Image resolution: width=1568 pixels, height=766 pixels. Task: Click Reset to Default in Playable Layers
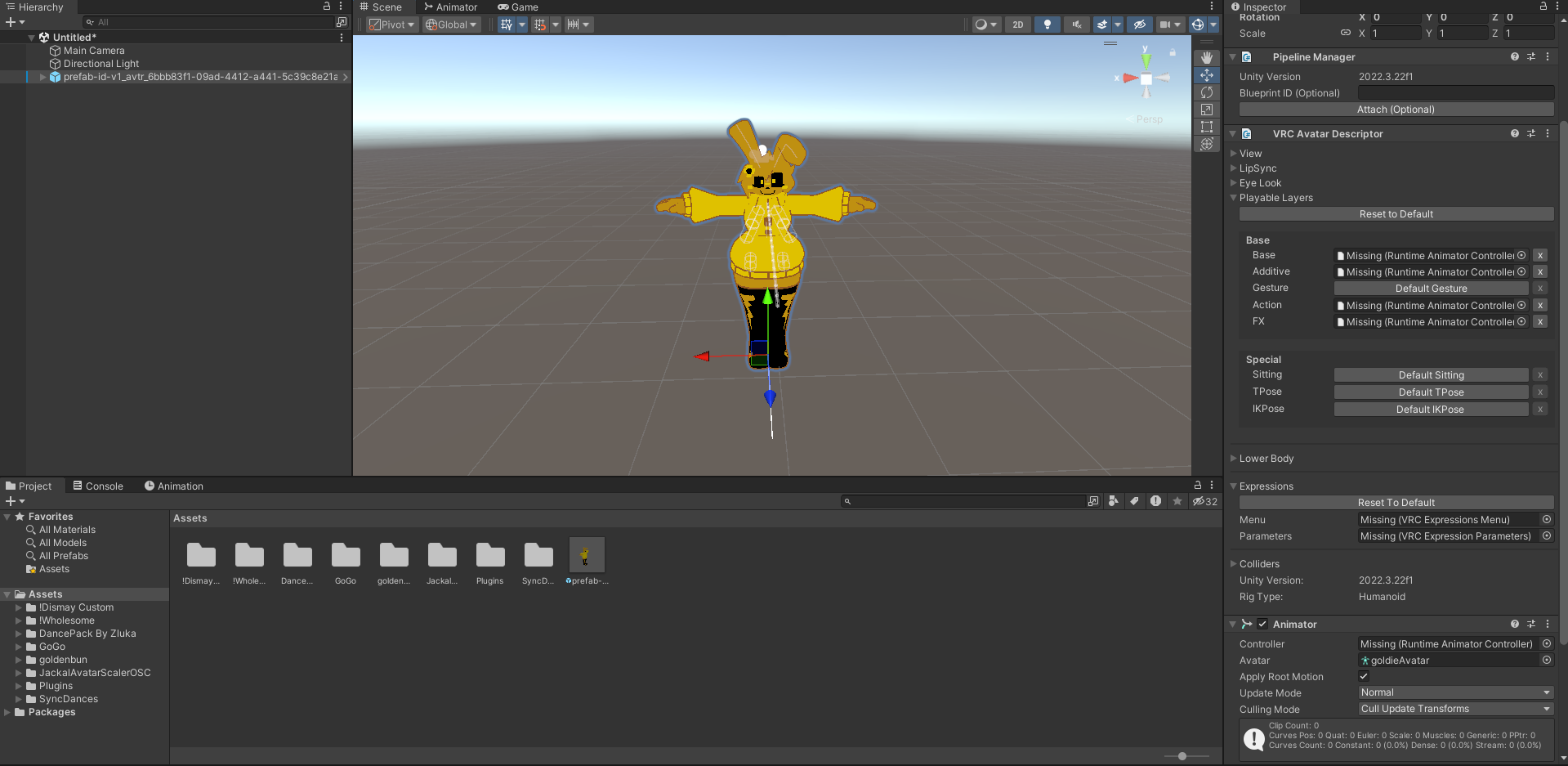pos(1396,214)
